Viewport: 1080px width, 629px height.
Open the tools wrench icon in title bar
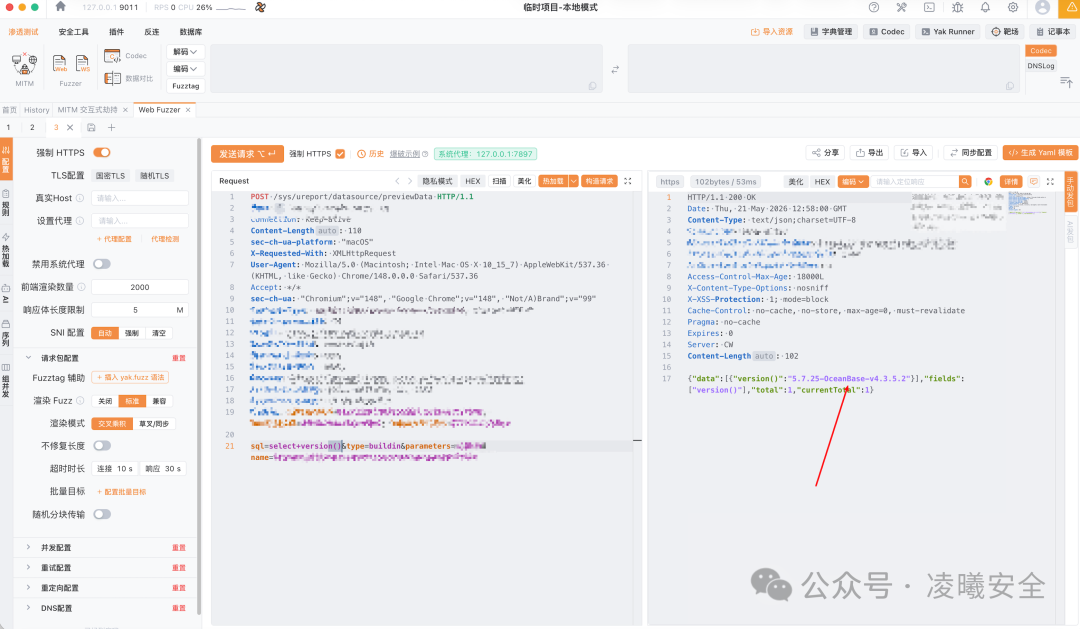[x=902, y=7]
